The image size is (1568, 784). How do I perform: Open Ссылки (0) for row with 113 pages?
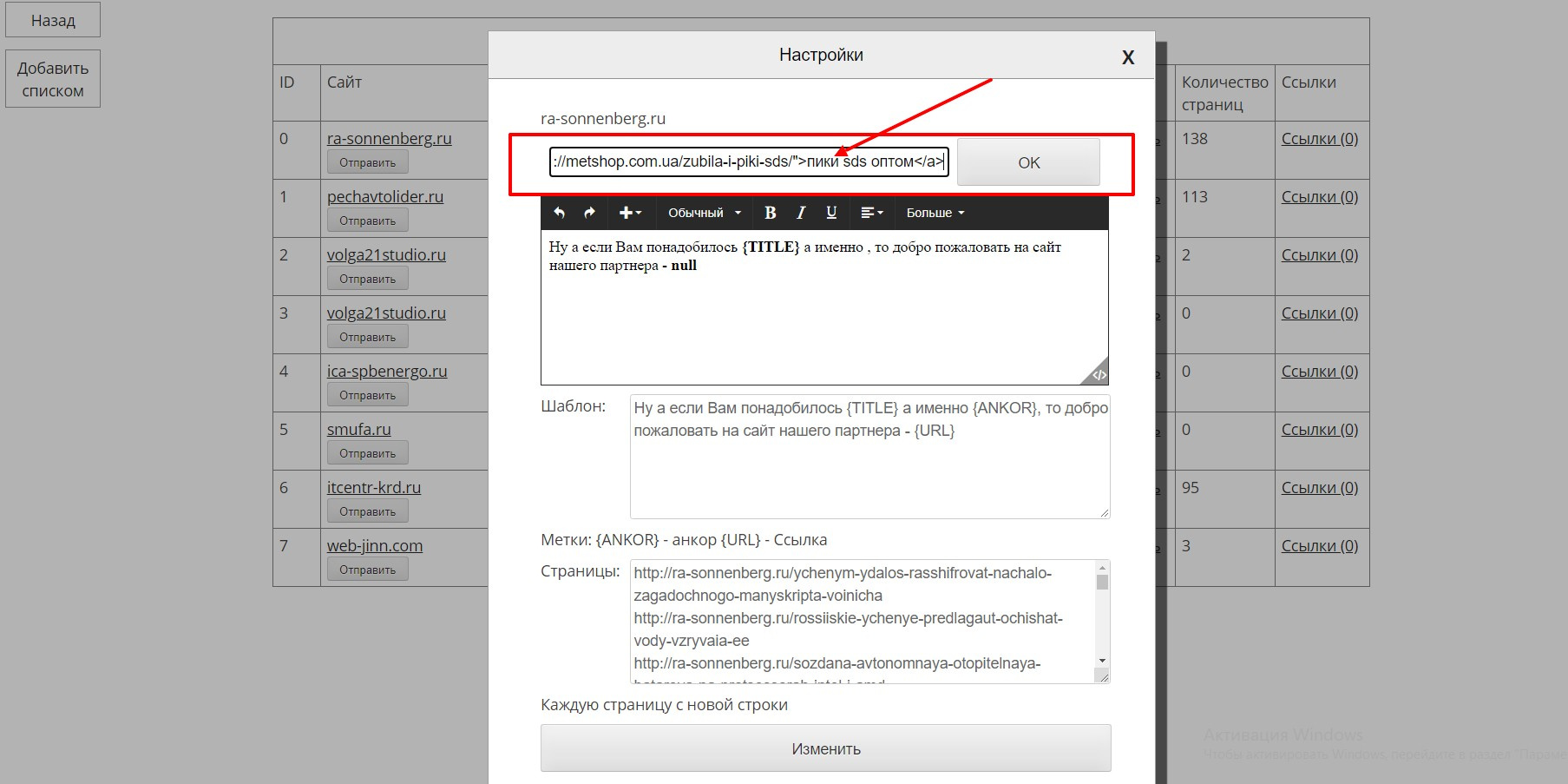[1320, 196]
